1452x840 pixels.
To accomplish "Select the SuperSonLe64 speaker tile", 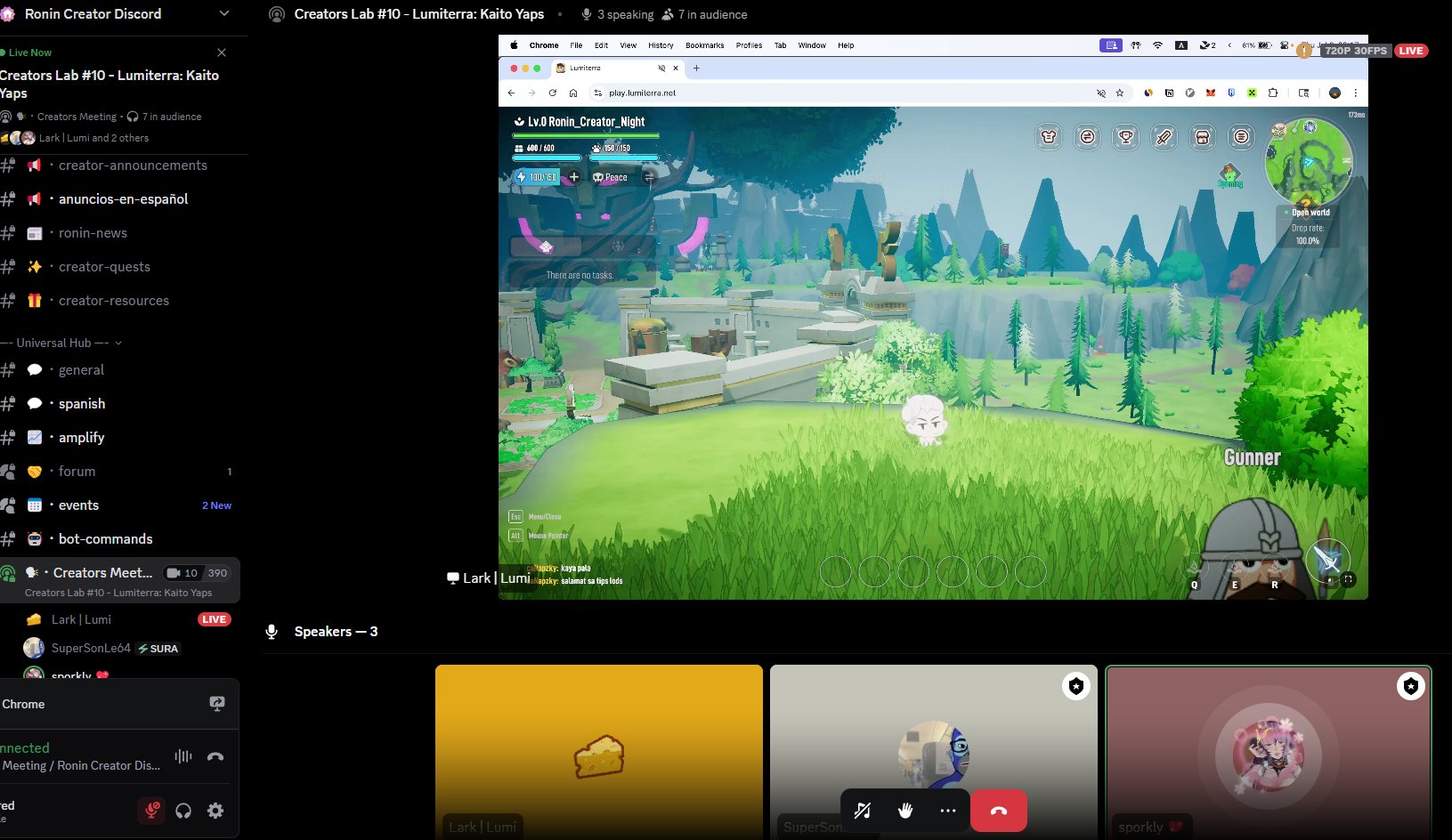I will 934,752.
